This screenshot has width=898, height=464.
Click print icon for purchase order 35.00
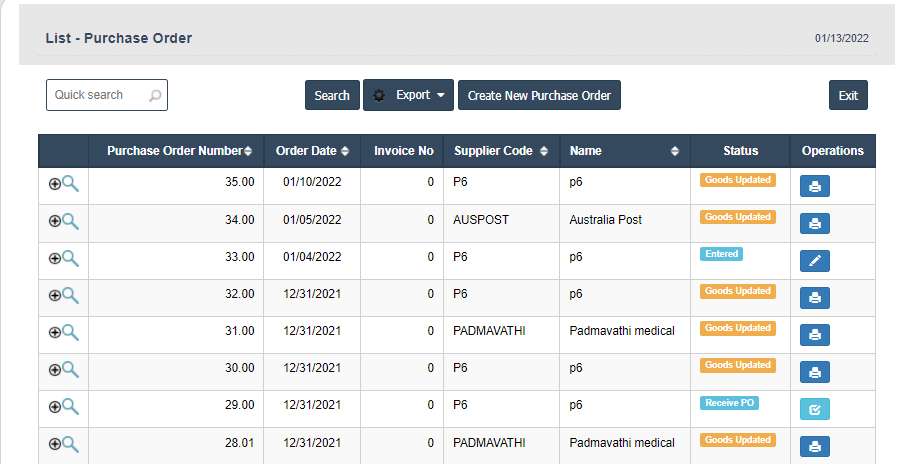(x=814, y=187)
